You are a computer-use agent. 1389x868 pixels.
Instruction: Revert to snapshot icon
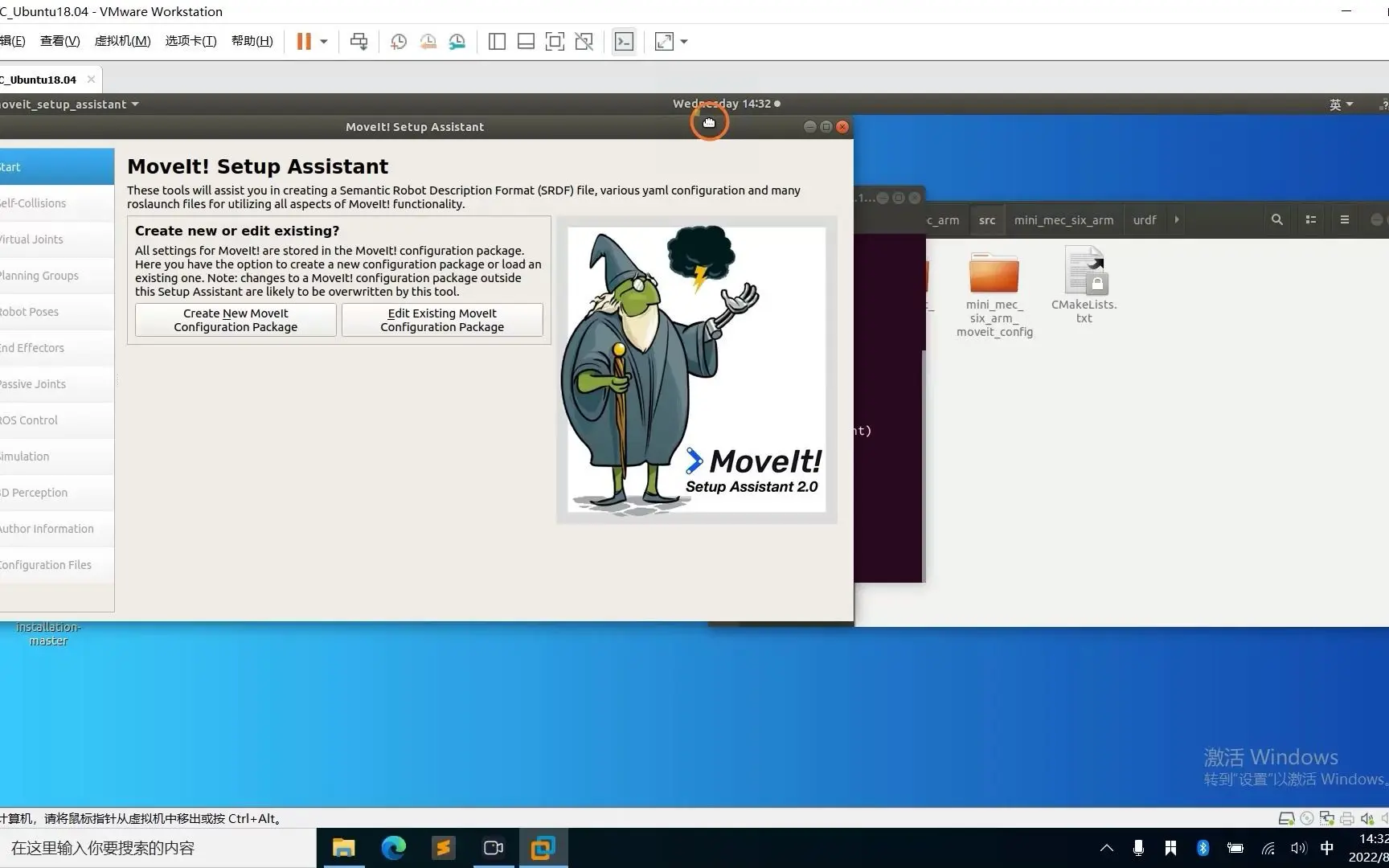pyautogui.click(x=428, y=42)
